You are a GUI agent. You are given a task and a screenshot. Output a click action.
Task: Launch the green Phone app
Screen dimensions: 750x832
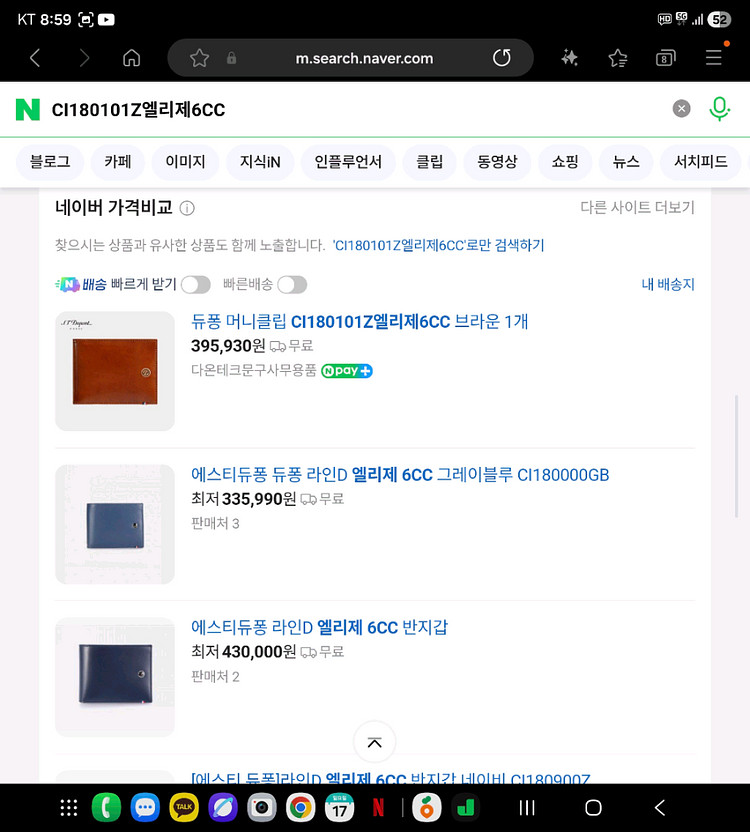click(x=106, y=808)
